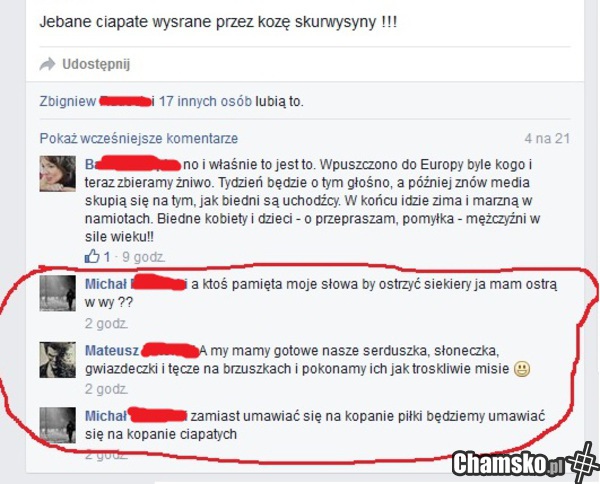Click the 9 godz. timestamp

pyautogui.click(x=143, y=257)
